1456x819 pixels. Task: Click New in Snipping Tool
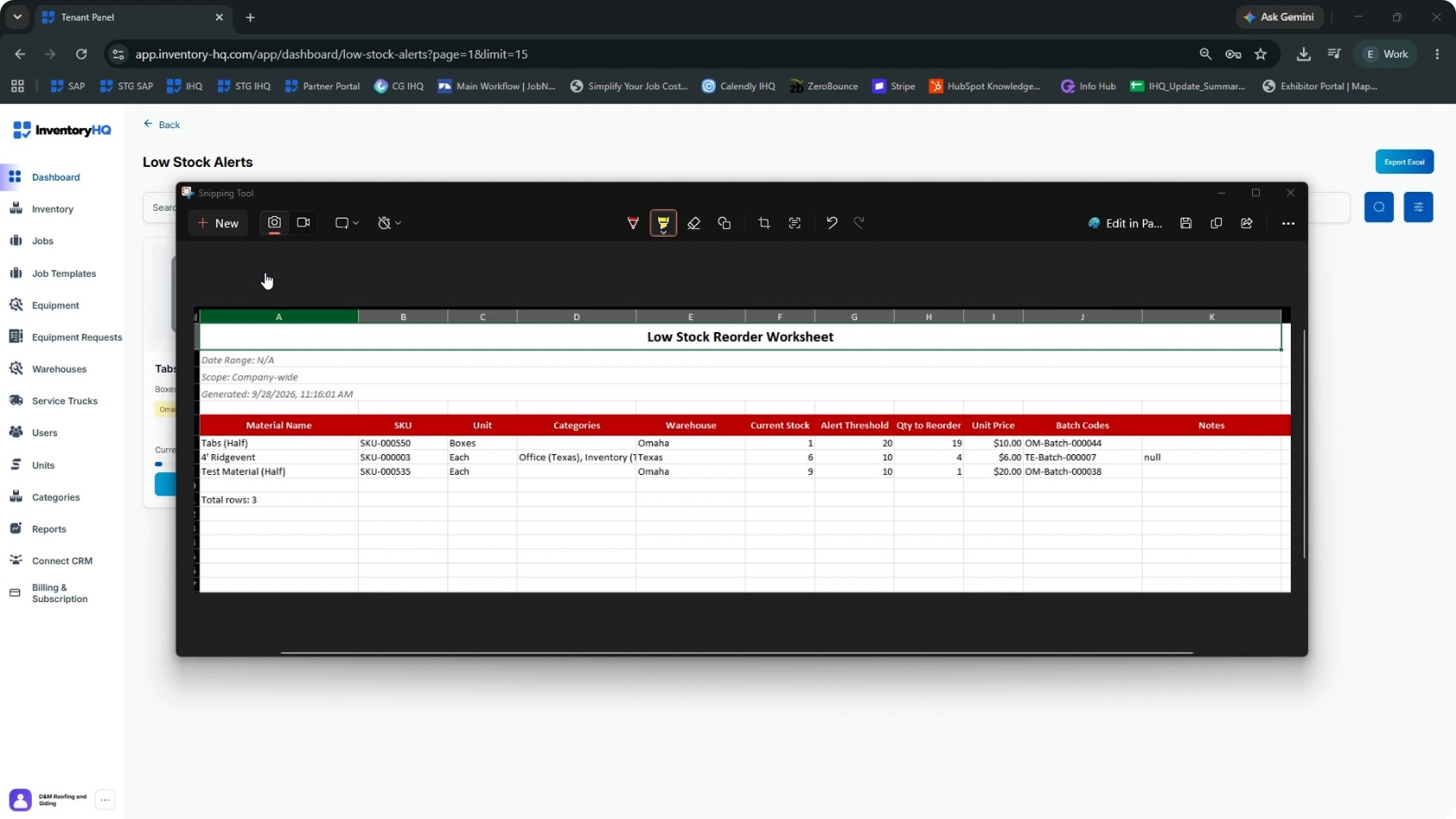(219, 223)
